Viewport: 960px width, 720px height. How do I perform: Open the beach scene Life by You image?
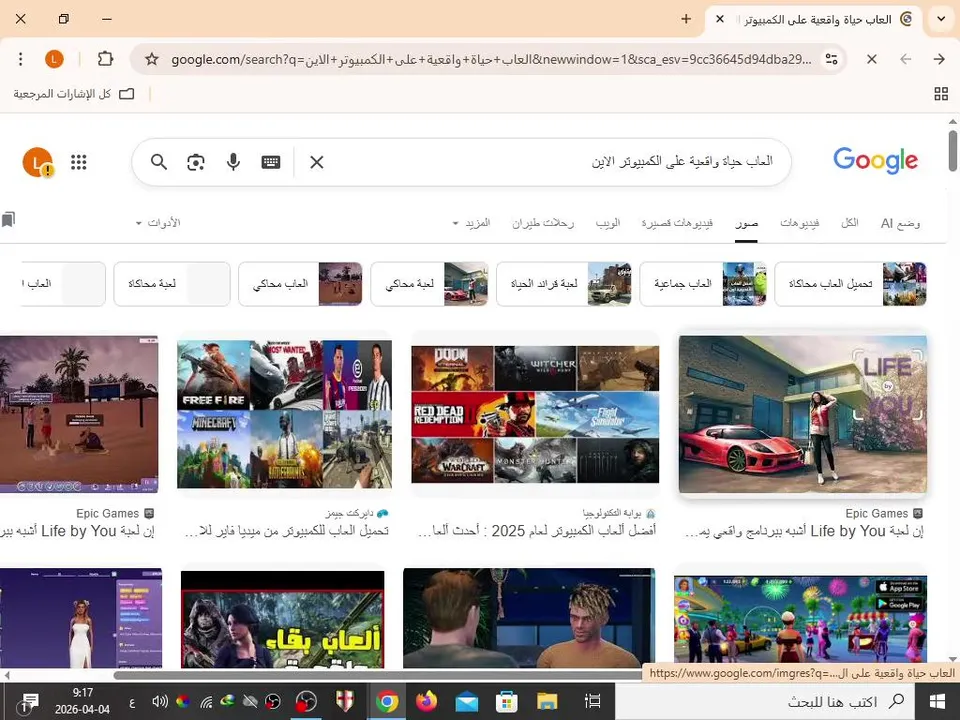click(x=79, y=414)
